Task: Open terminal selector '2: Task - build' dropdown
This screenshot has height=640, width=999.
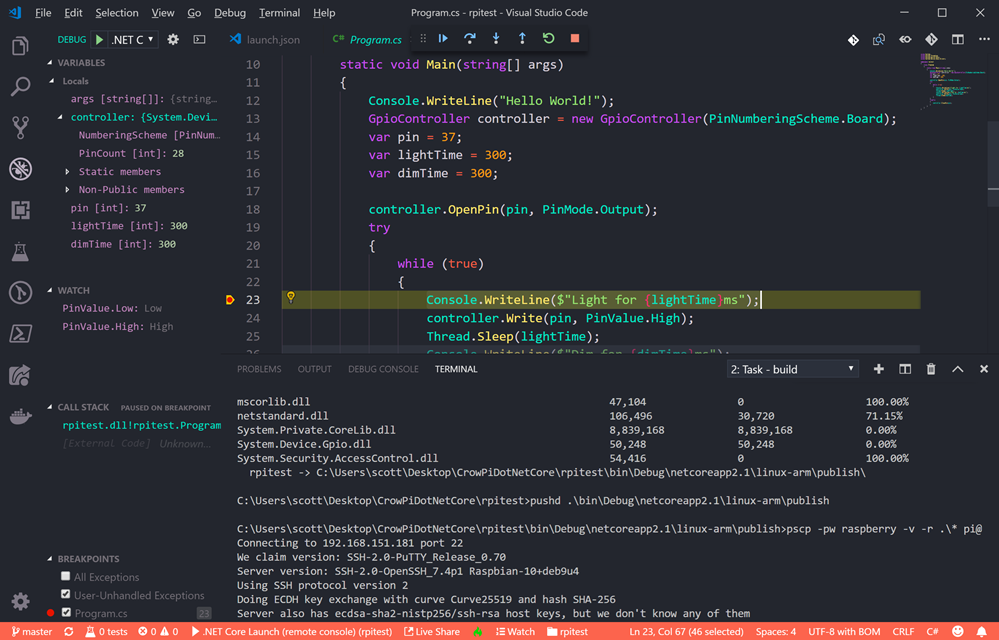Action: coord(793,369)
